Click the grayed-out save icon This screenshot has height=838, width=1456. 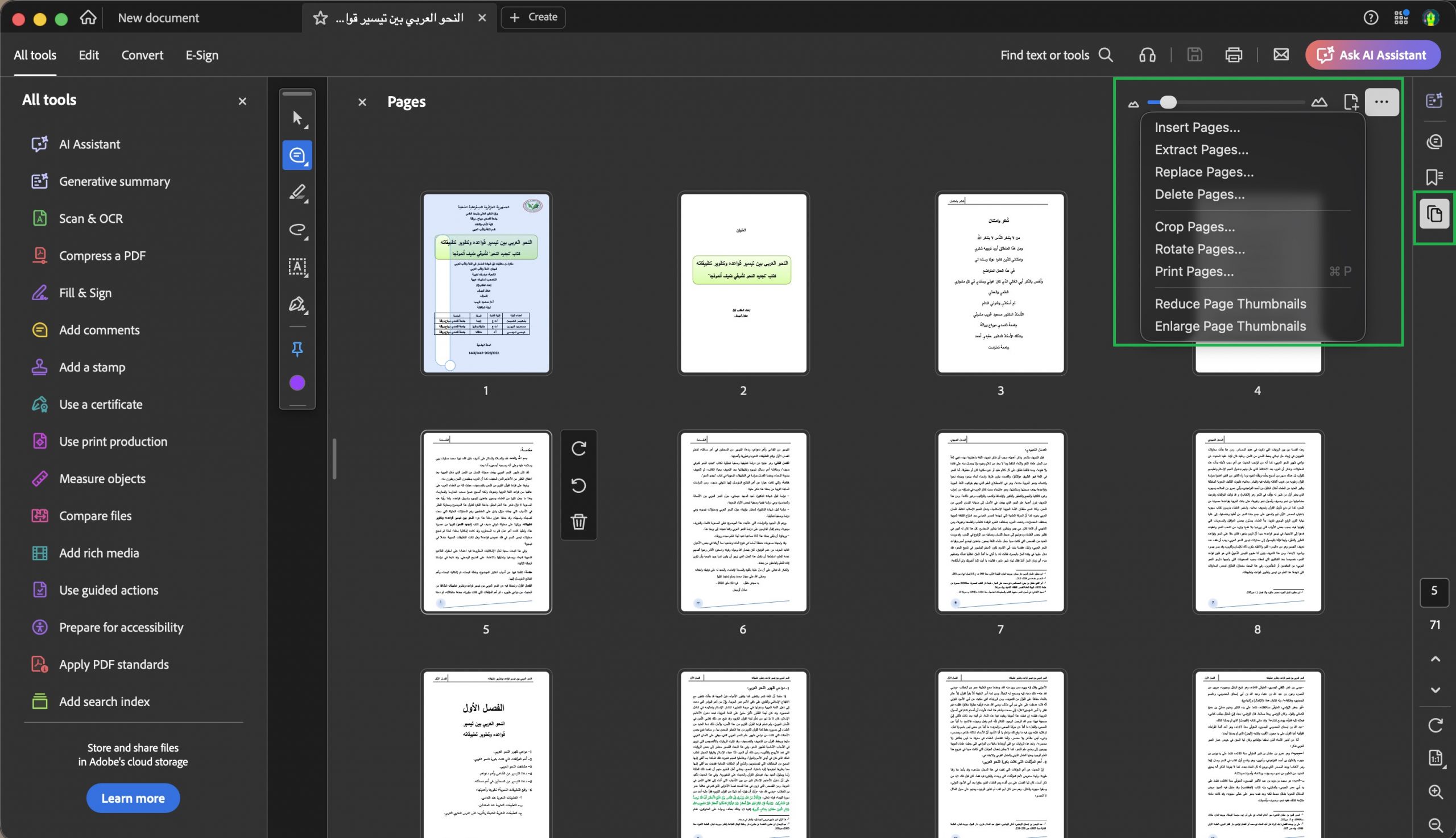[1194, 55]
